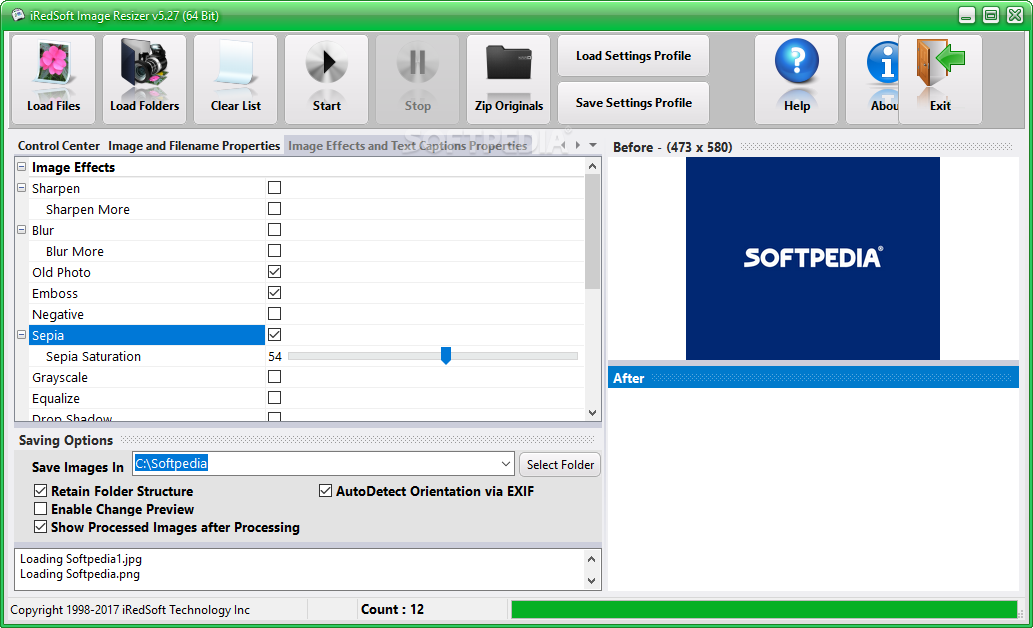Toggle AutoDetect Orientation via EXIF
This screenshot has height=628, width=1033.
click(325, 491)
